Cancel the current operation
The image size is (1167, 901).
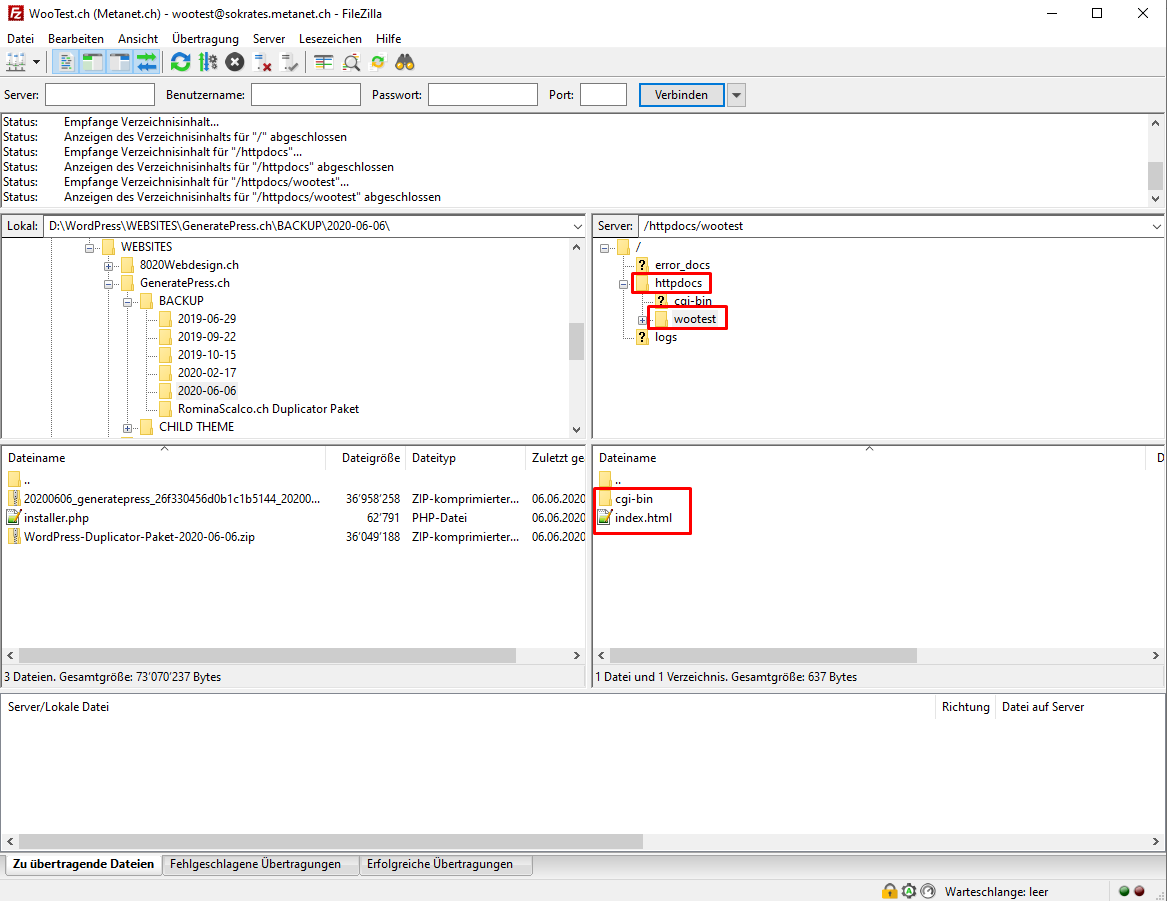pos(234,62)
